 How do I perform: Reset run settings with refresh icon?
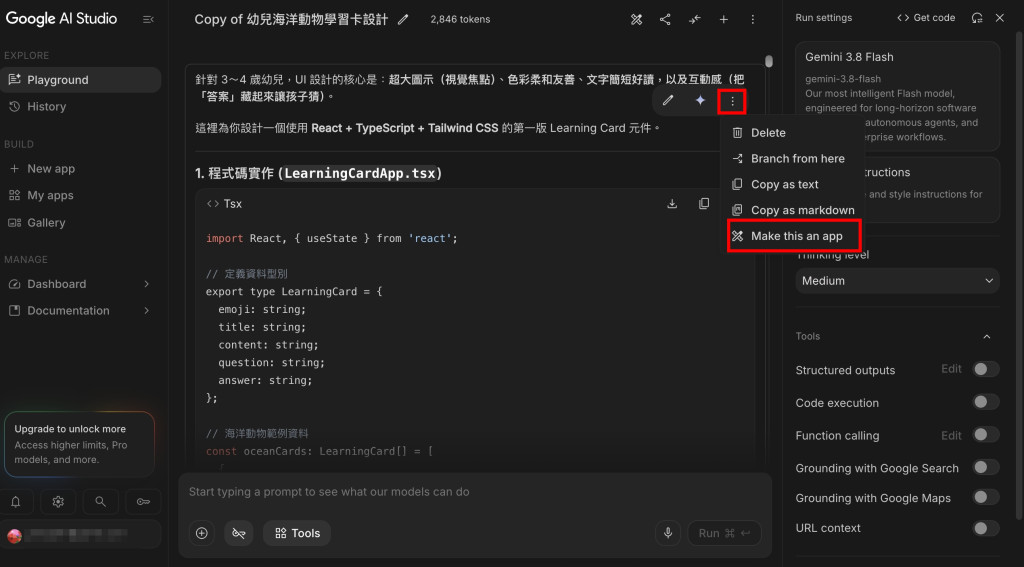coord(977,18)
